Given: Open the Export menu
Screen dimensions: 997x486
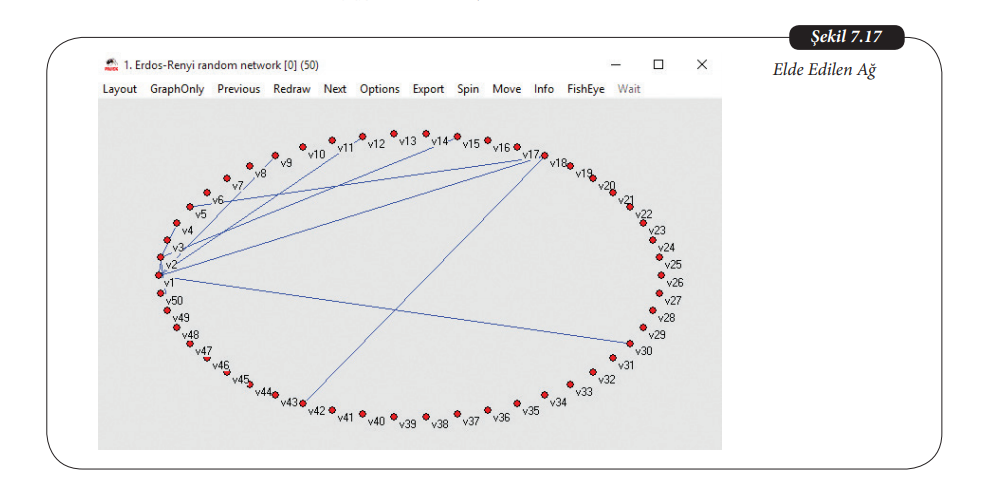Looking at the screenshot, I should [x=428, y=89].
